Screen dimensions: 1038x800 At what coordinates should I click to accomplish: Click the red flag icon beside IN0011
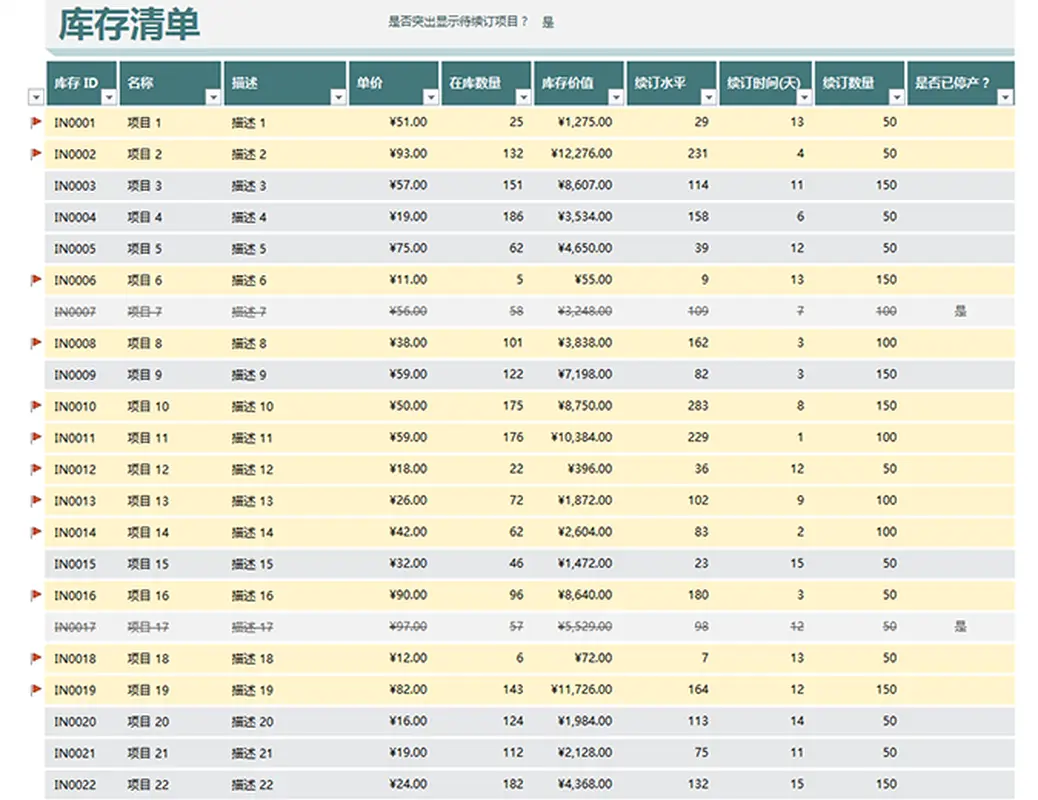(36, 437)
